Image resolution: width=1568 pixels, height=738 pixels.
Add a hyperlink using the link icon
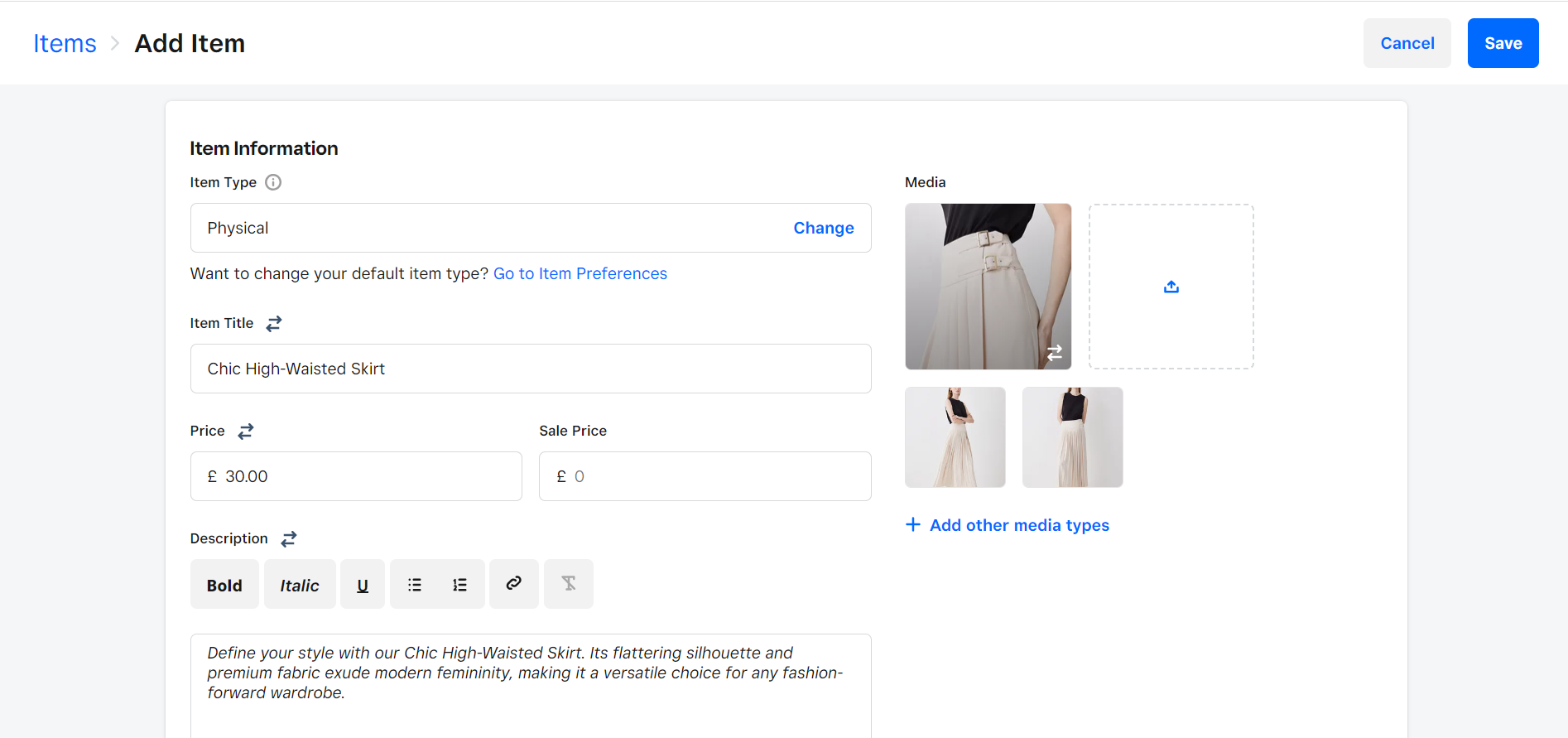(x=514, y=584)
